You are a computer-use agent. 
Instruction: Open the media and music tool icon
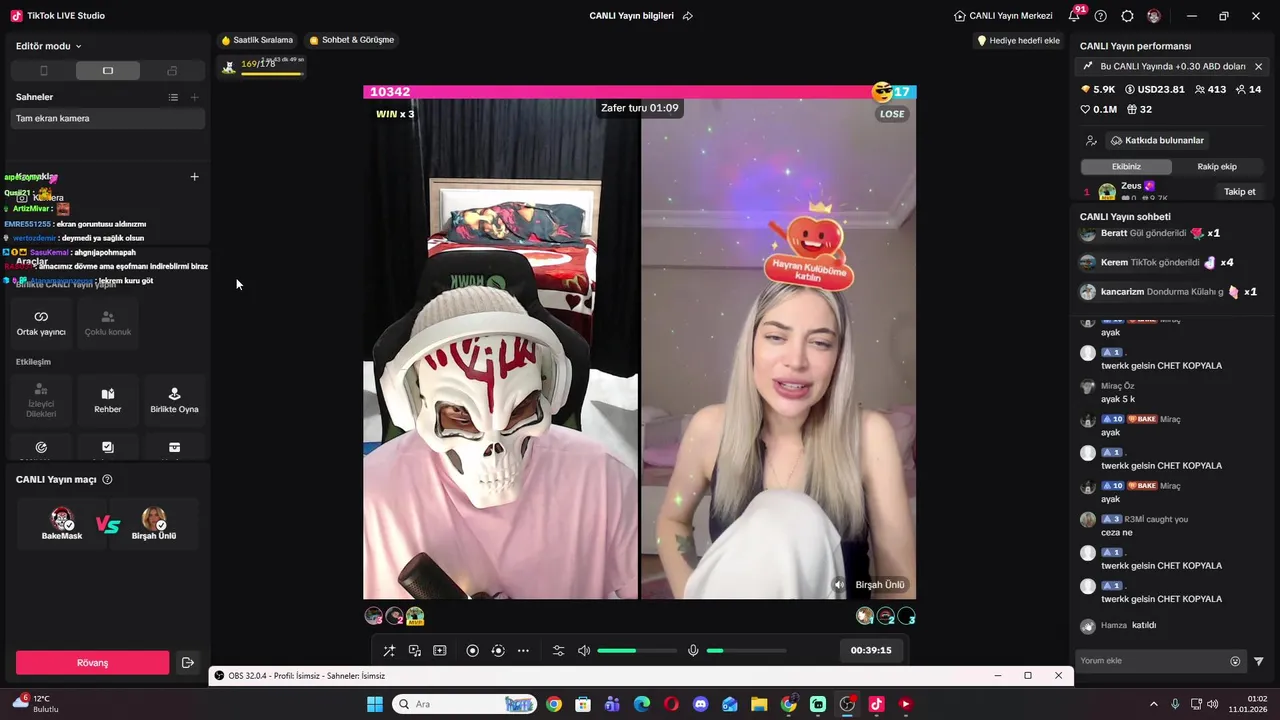coord(414,651)
